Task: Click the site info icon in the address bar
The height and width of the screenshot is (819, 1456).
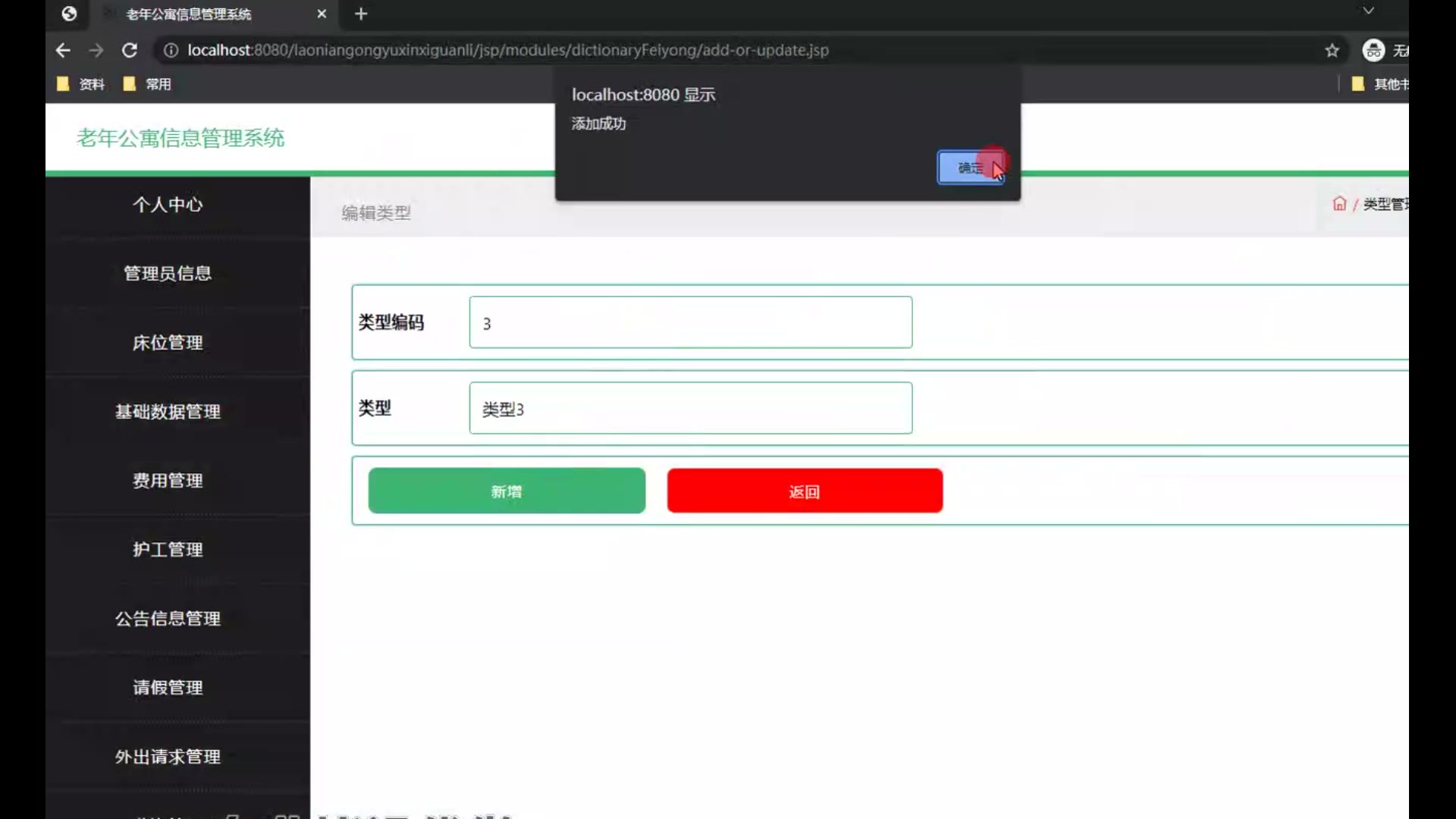Action: coord(171,50)
